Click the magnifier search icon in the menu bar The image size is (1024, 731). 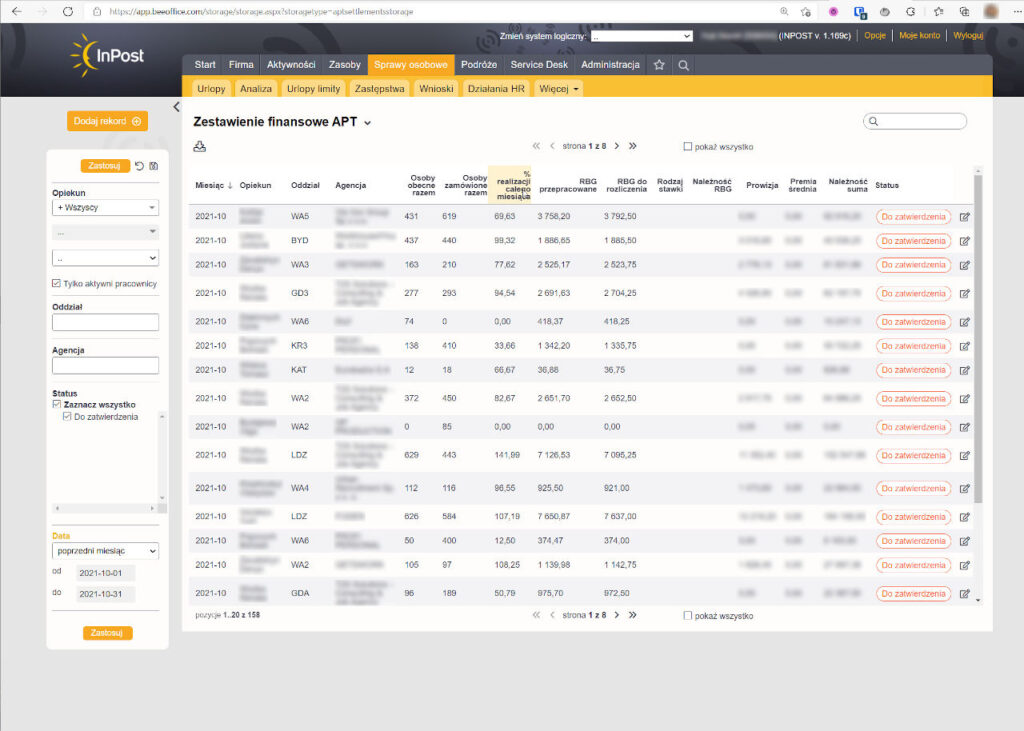pos(684,65)
